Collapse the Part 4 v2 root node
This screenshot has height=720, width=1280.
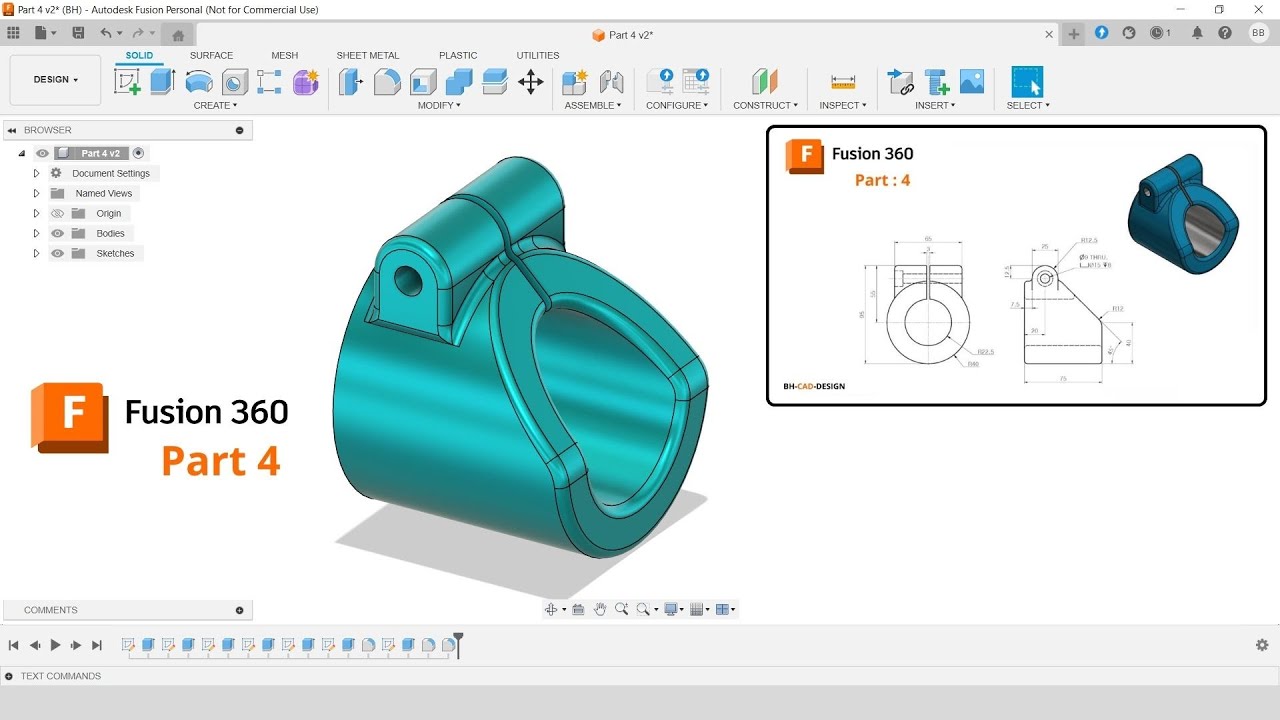coord(22,154)
